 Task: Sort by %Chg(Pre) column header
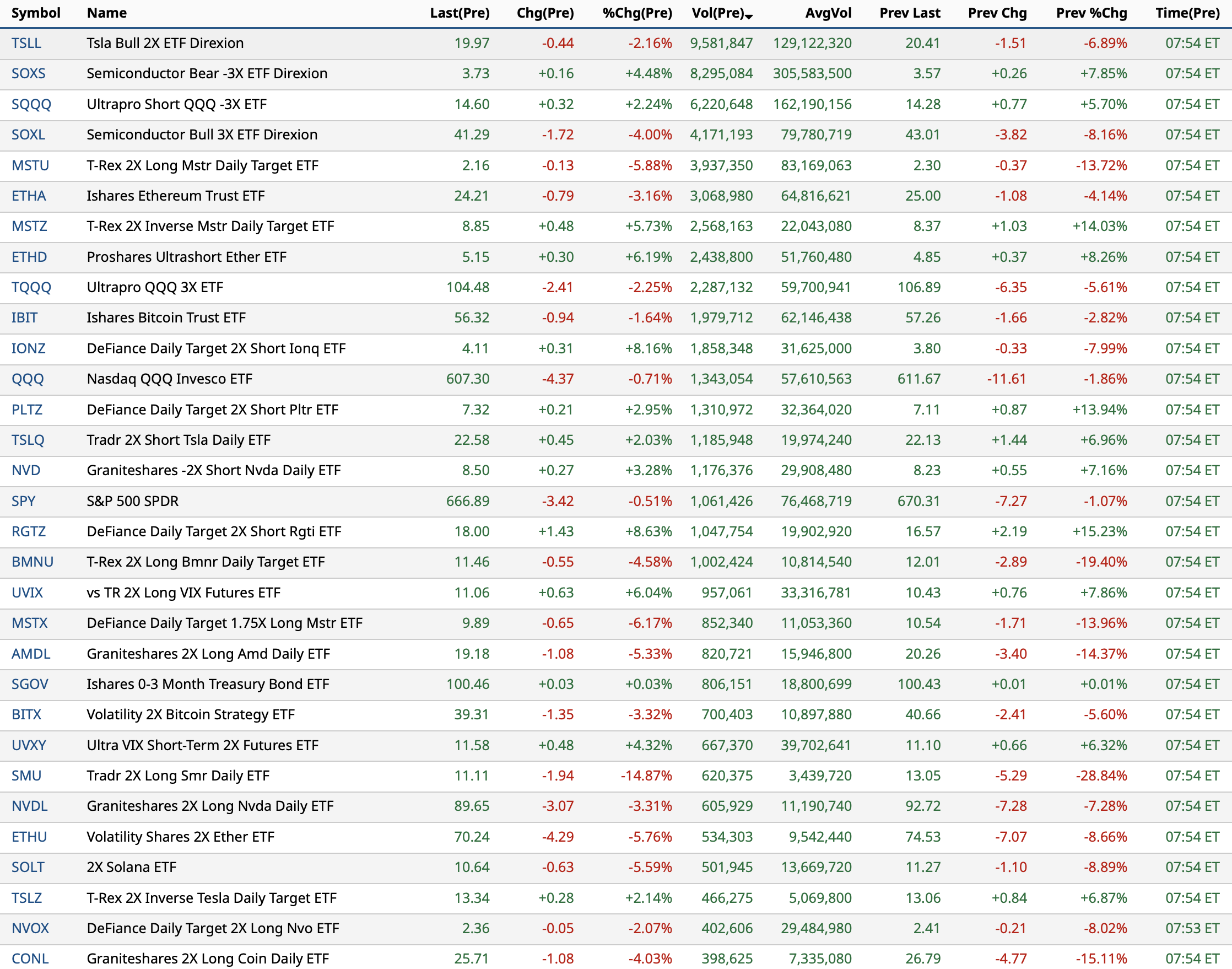(x=637, y=13)
